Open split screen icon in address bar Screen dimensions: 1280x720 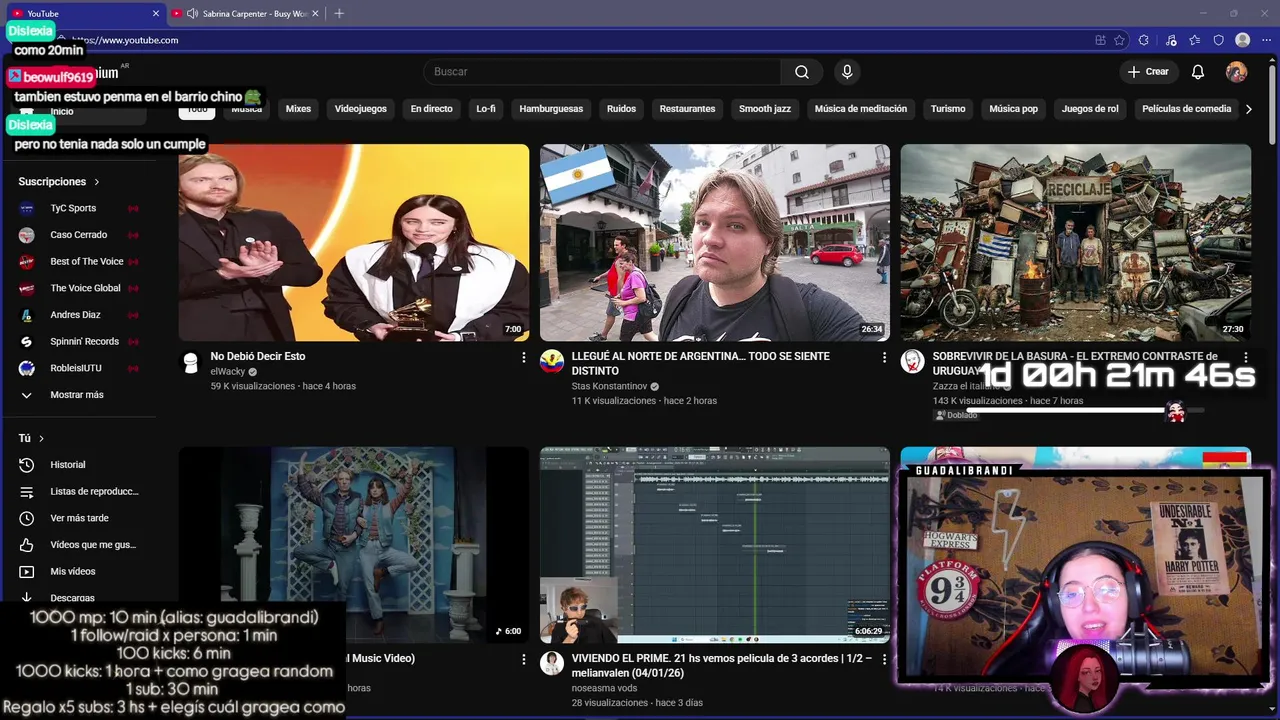pyautogui.click(x=1100, y=40)
